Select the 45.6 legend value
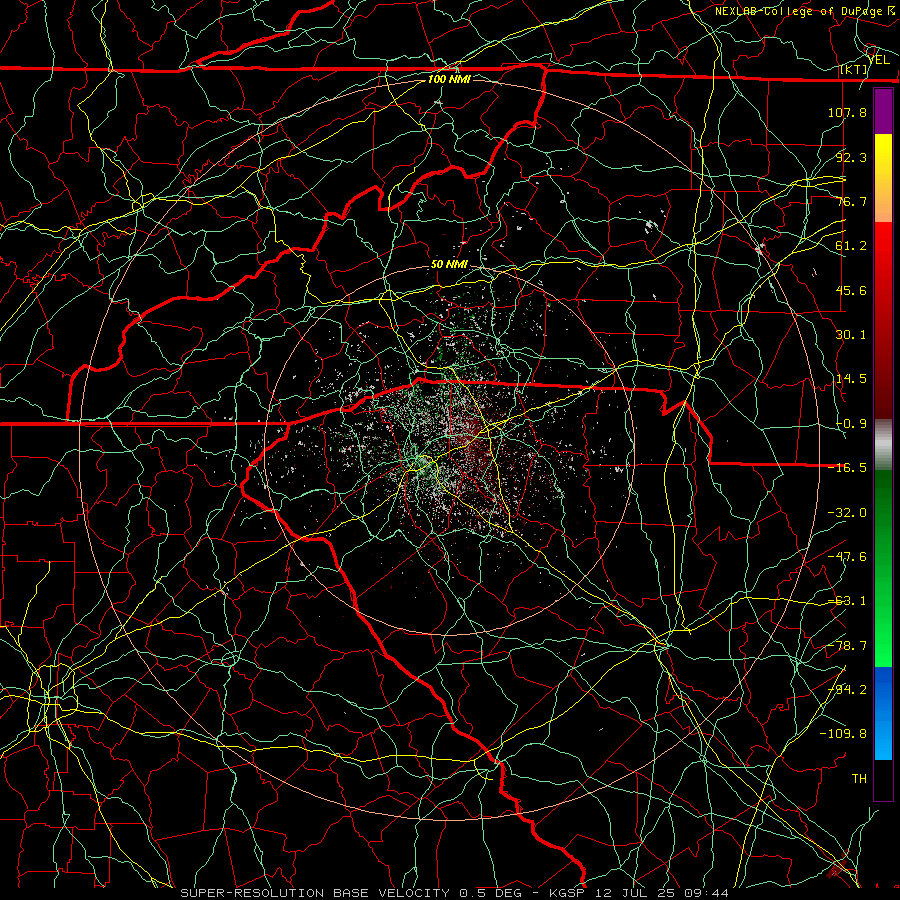 click(851, 290)
